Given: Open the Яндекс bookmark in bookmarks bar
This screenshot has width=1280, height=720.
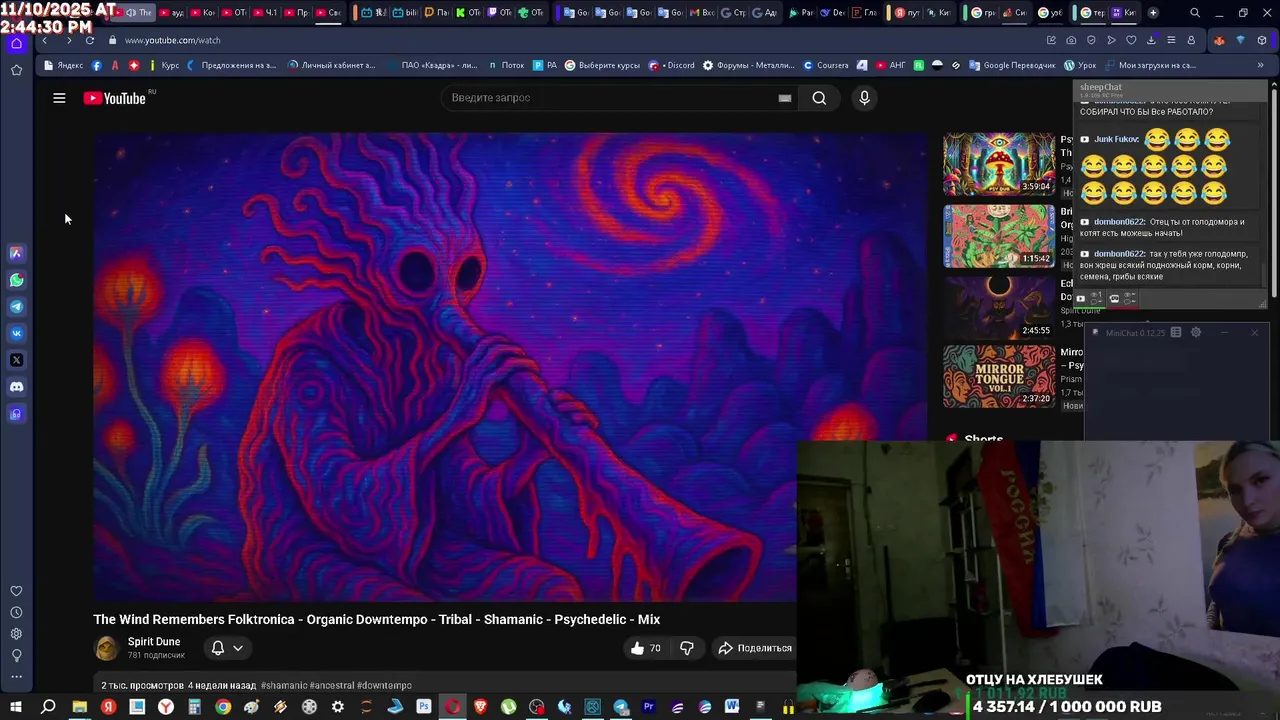Looking at the screenshot, I should (64, 65).
